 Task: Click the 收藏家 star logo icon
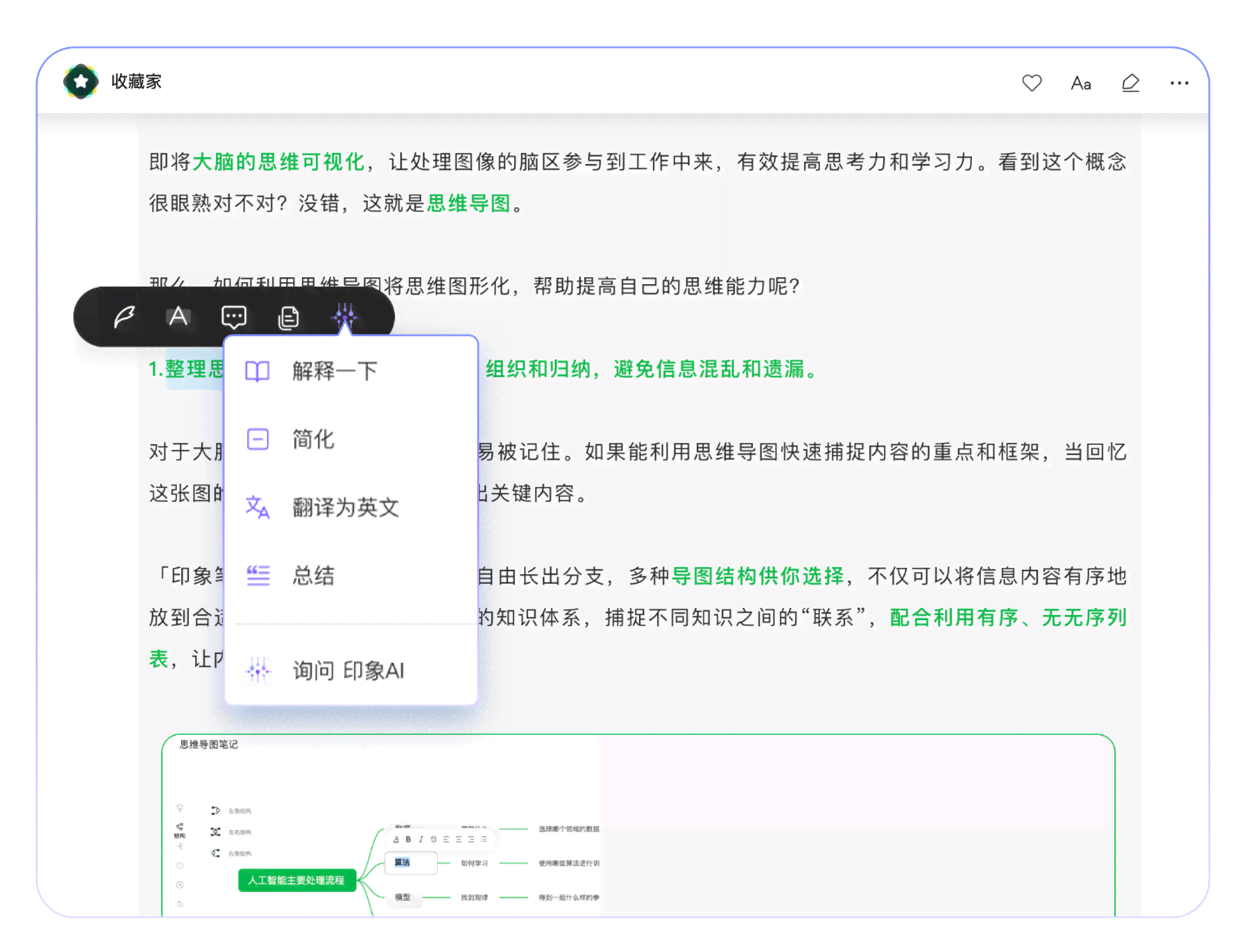pos(81,81)
